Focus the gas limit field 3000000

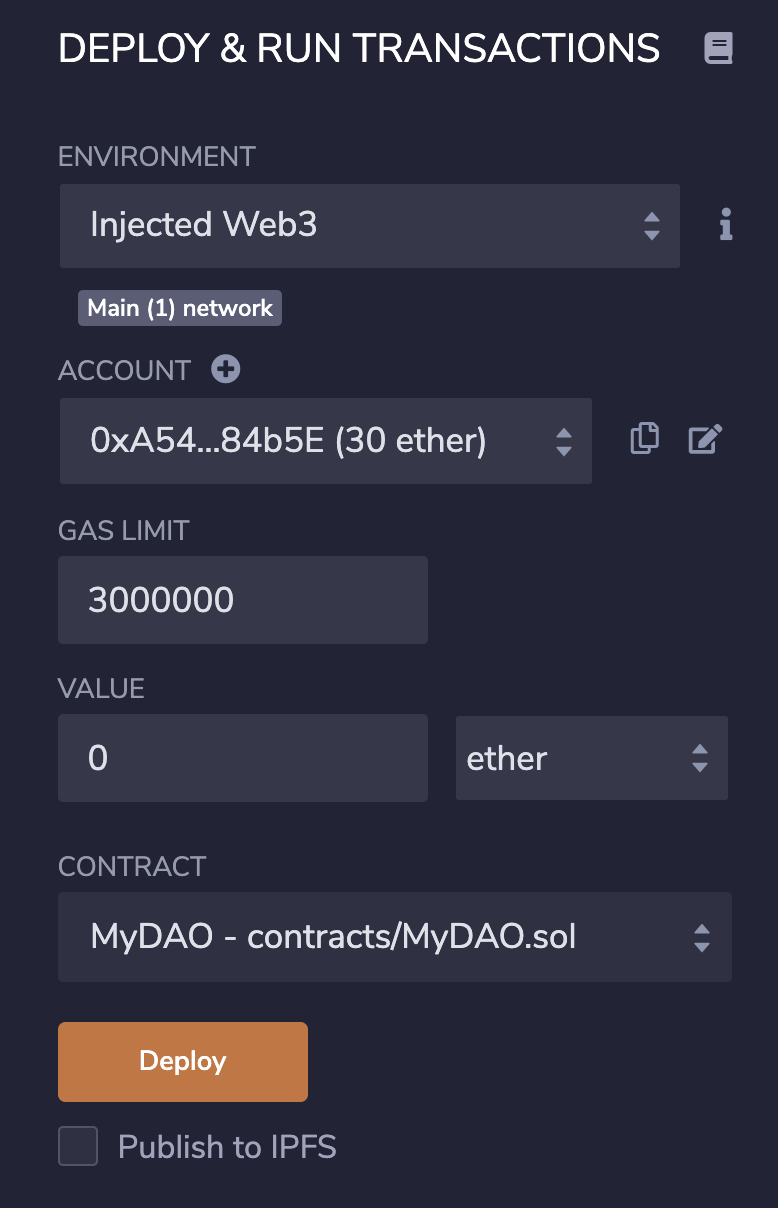click(x=243, y=600)
